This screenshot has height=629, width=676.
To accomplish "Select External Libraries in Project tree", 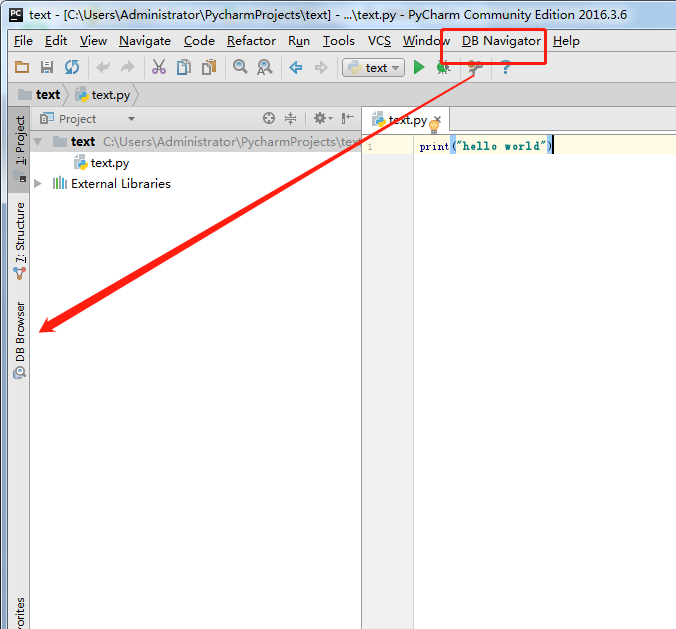I will coord(112,184).
